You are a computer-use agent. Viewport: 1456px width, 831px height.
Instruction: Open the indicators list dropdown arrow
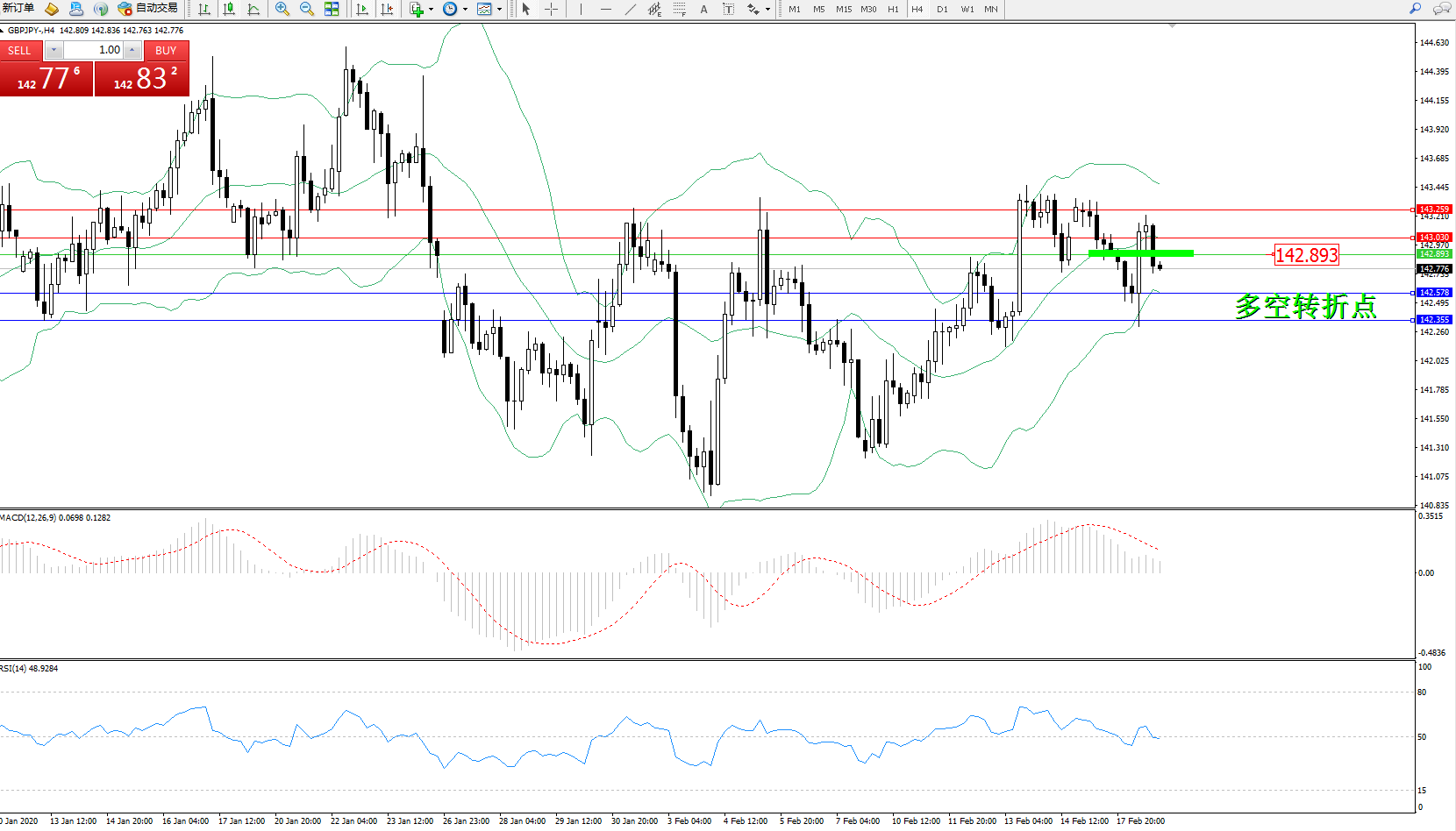[x=431, y=9]
